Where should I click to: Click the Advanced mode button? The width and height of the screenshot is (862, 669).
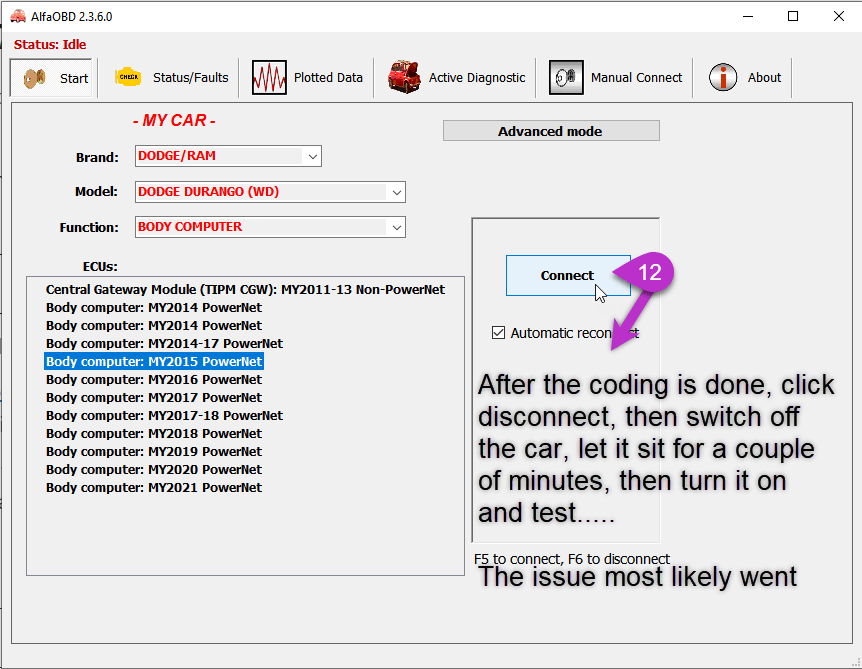tap(551, 131)
